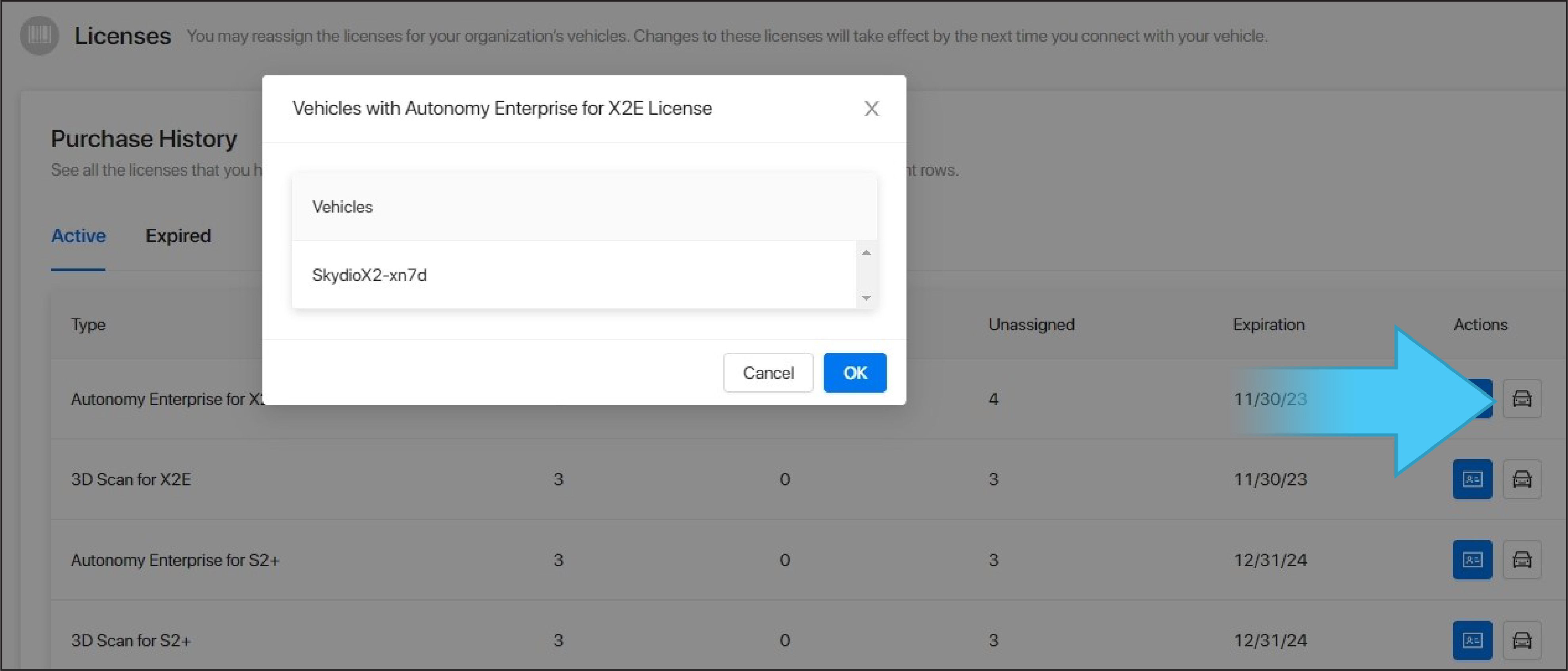Click expiration 12/31/24 in Autonomy Enterprise for S2+ row
Screen dimensions: 1568x671
click(1270, 560)
